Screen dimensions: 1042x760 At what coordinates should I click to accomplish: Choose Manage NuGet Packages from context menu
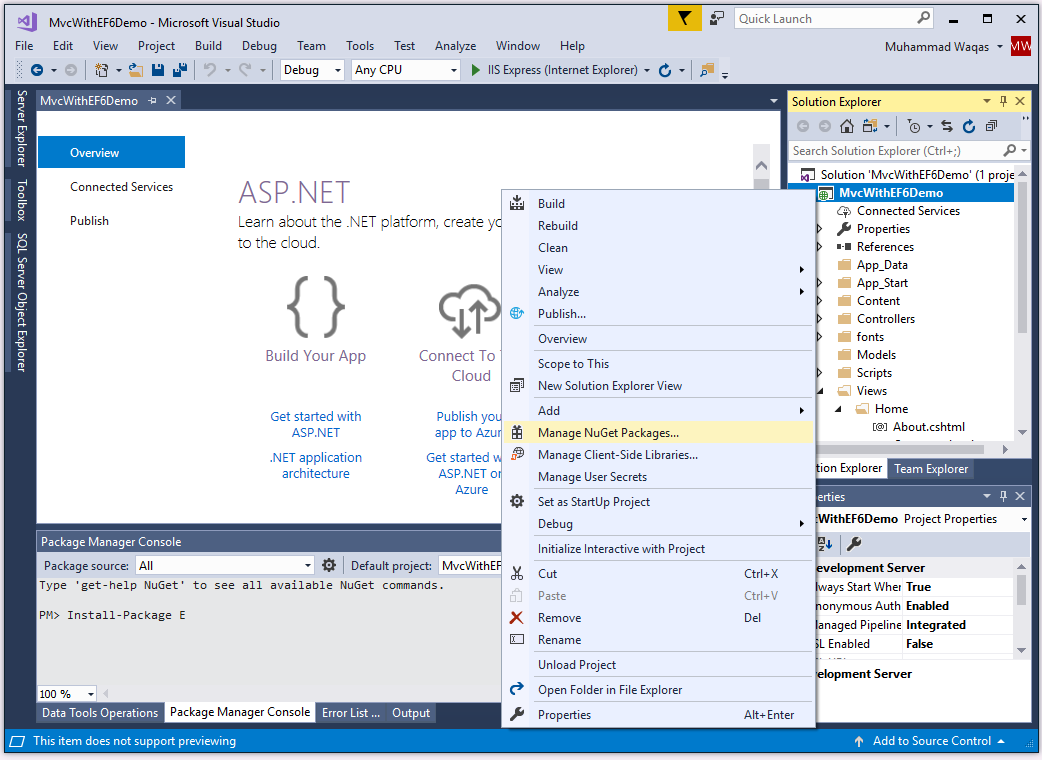[659, 432]
